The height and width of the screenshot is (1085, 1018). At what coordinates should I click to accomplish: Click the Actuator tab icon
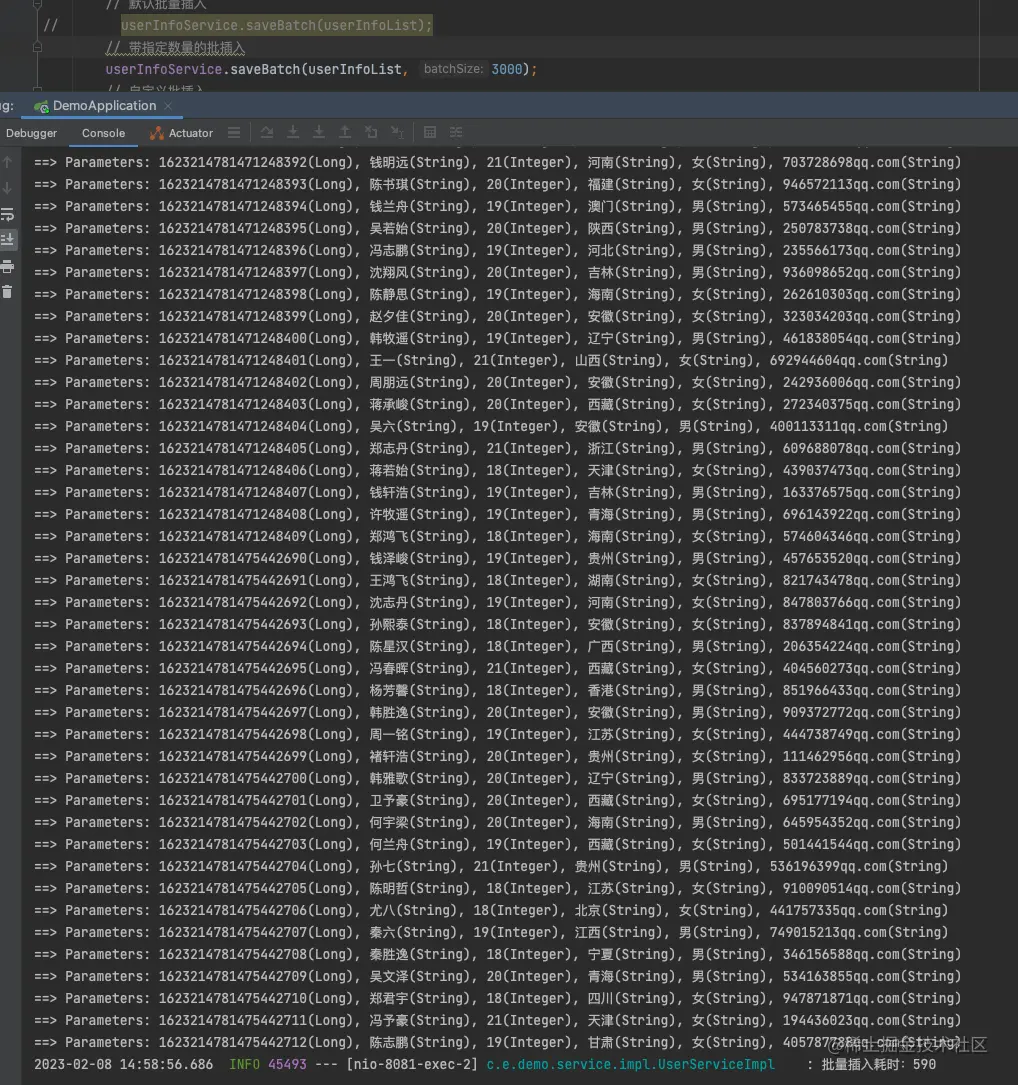coord(157,133)
